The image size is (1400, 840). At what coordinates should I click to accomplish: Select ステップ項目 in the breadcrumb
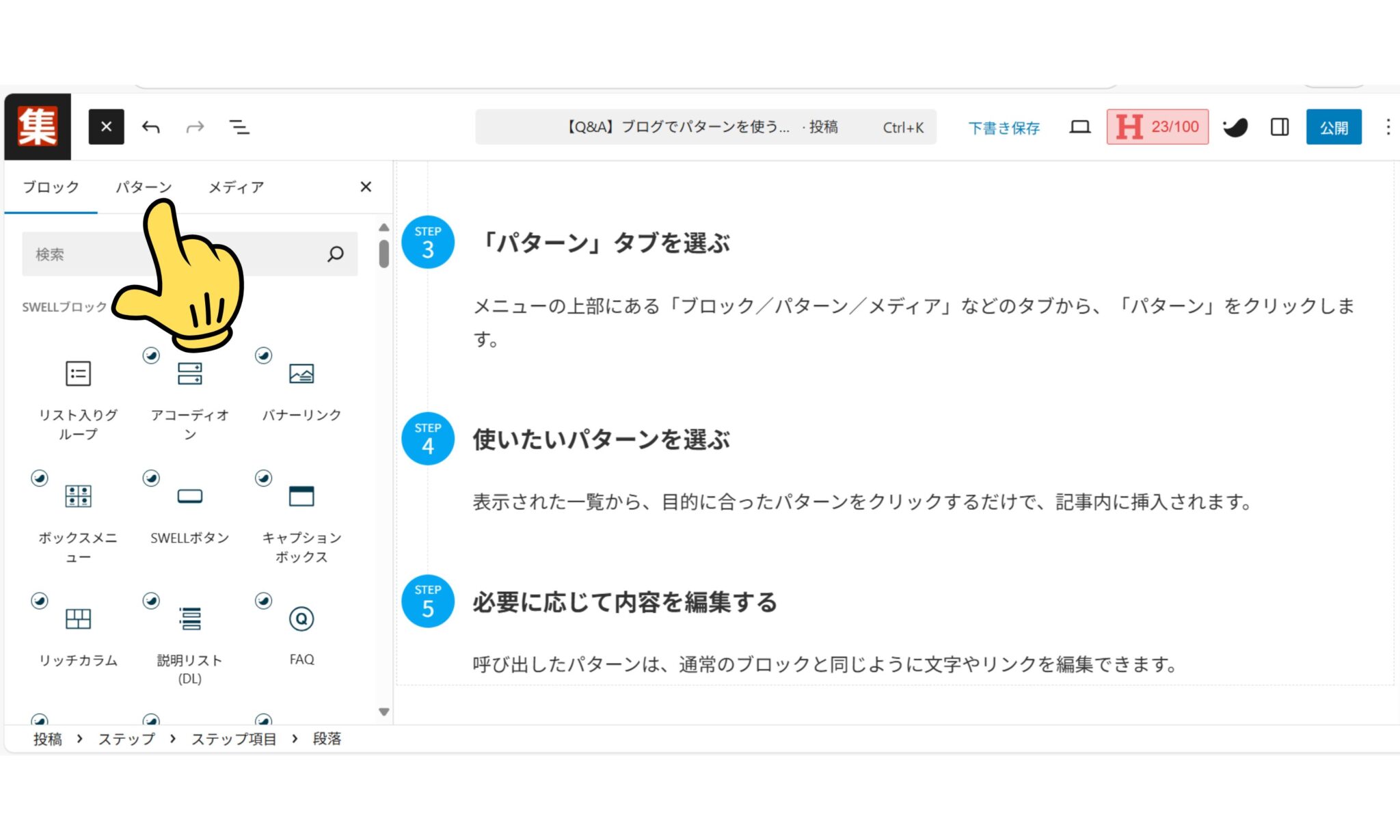tap(234, 739)
